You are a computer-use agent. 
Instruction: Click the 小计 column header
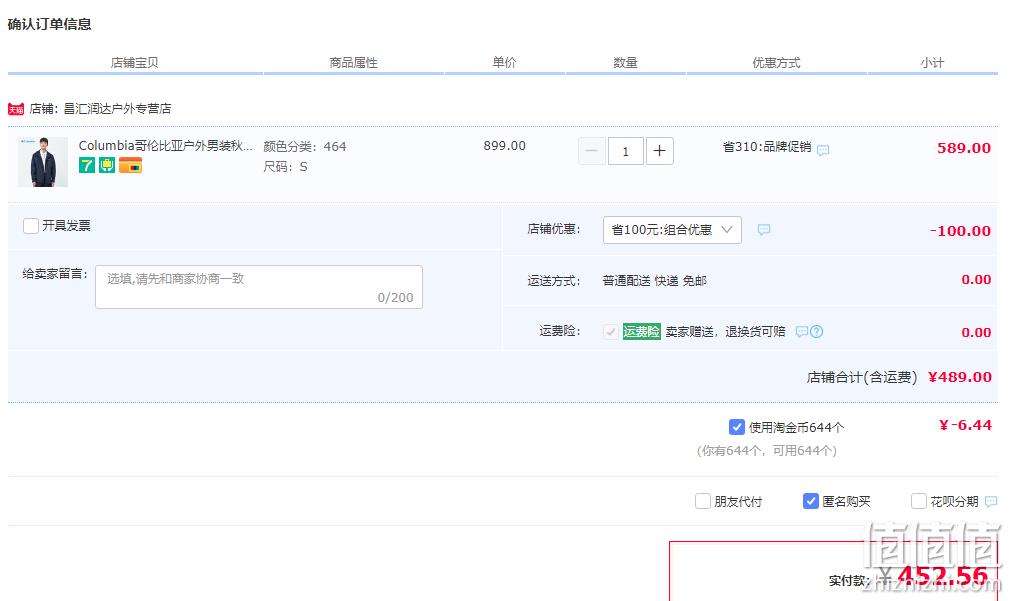point(932,63)
